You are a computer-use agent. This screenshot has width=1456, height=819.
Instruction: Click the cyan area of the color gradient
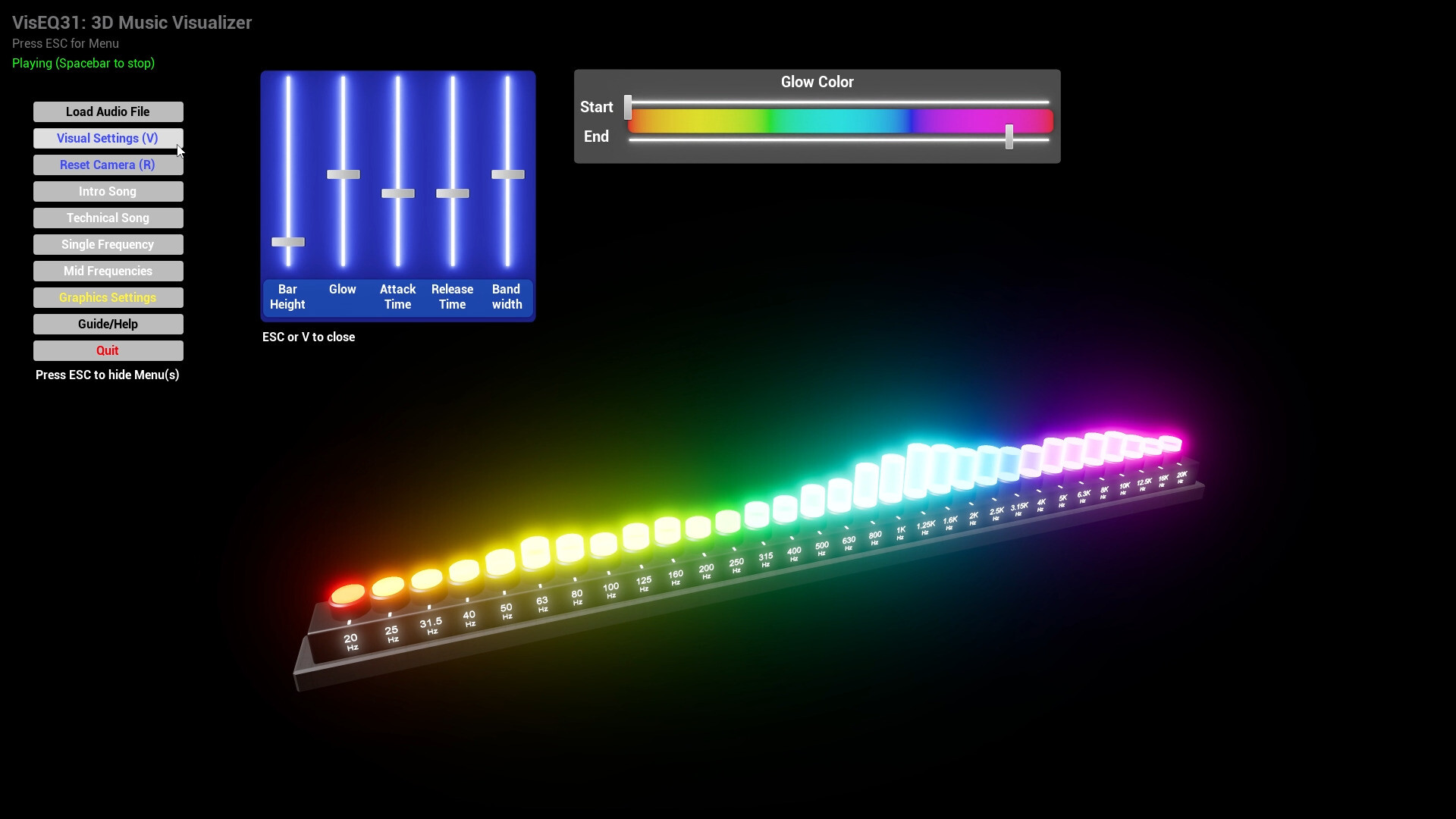click(x=842, y=121)
